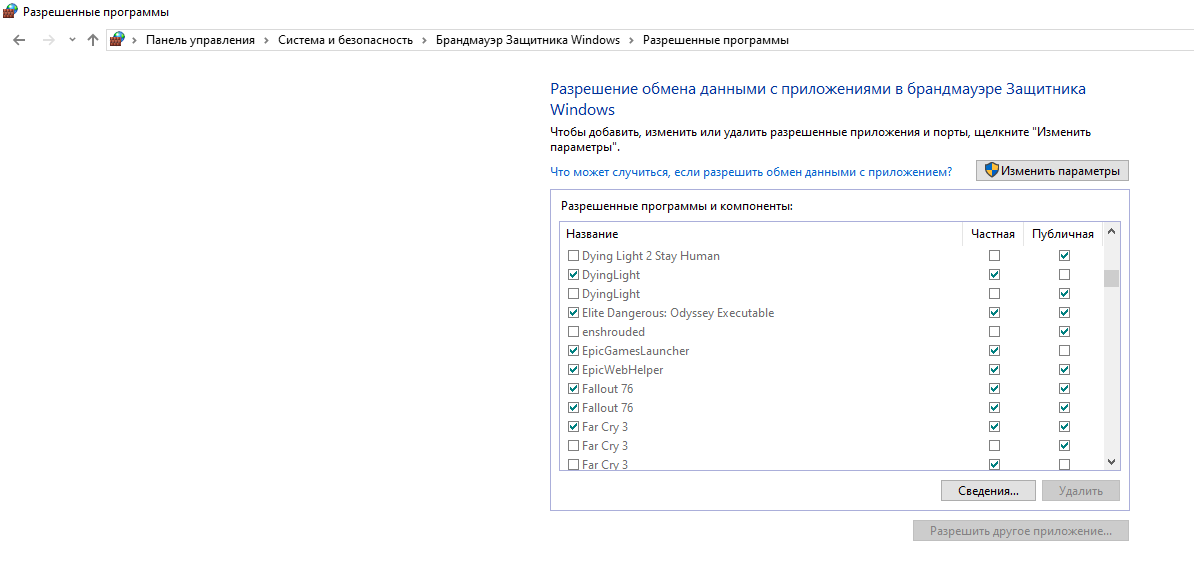Expand chevron after Система и безопасность
This screenshot has width=1194, height=570.
[424, 40]
